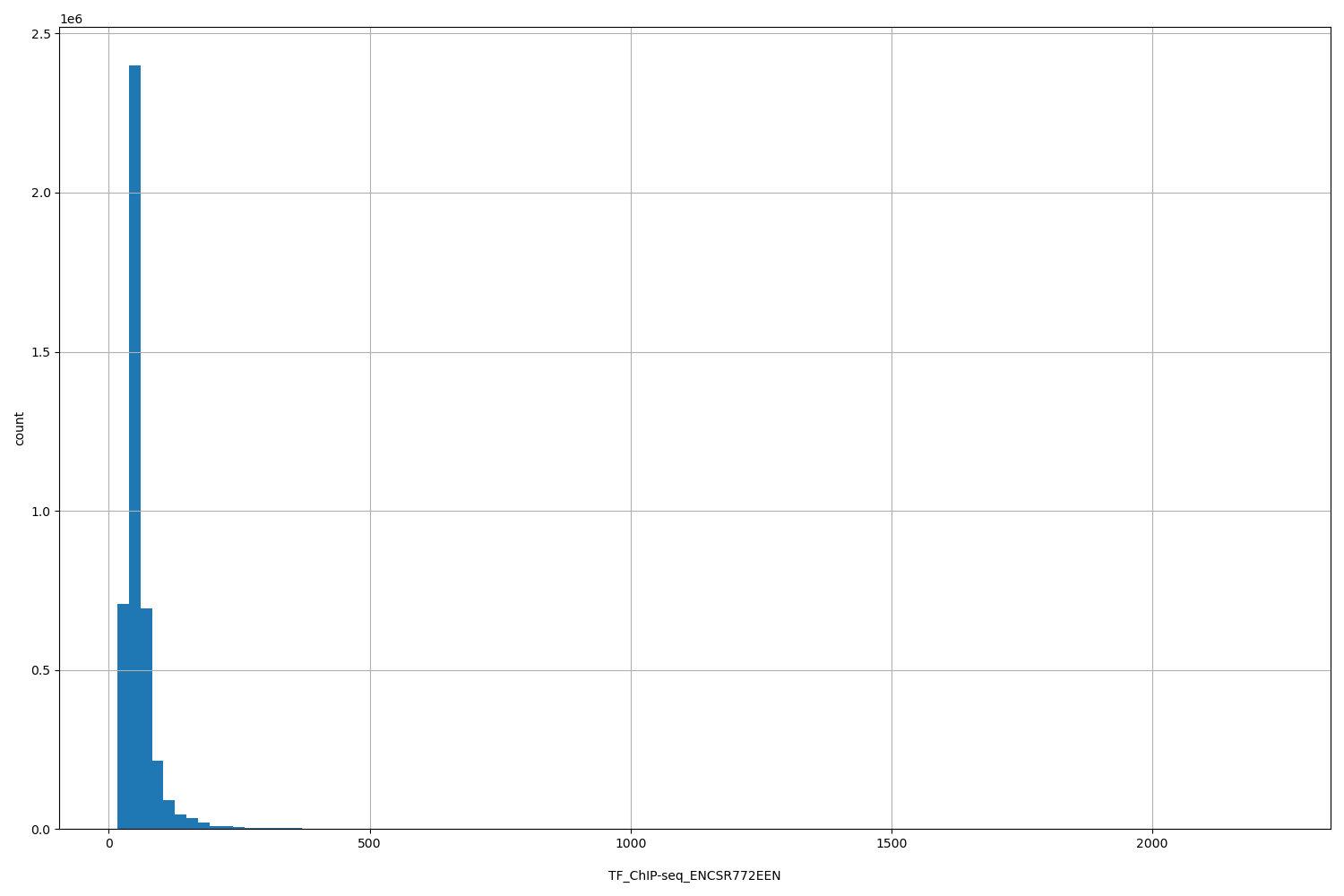Image resolution: width=1344 pixels, height=896 pixels.
Task: Click the 500 x-axis tick label
Action: tap(369, 842)
